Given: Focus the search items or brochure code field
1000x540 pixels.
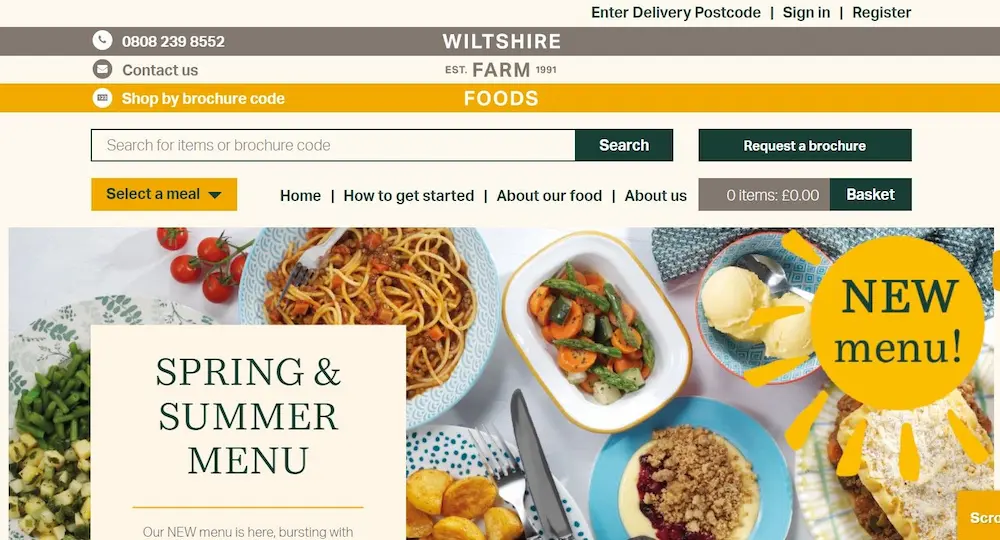Looking at the screenshot, I should point(334,145).
